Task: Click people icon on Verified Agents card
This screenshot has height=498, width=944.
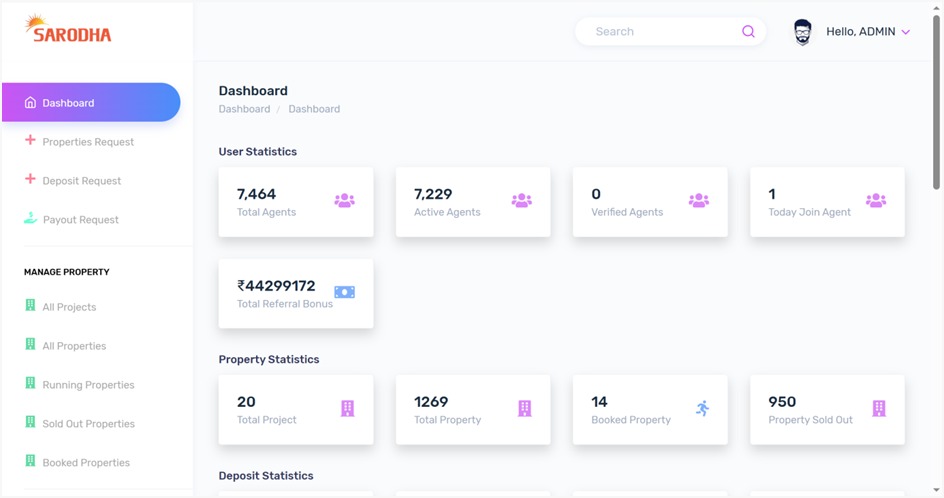Action: click(698, 201)
